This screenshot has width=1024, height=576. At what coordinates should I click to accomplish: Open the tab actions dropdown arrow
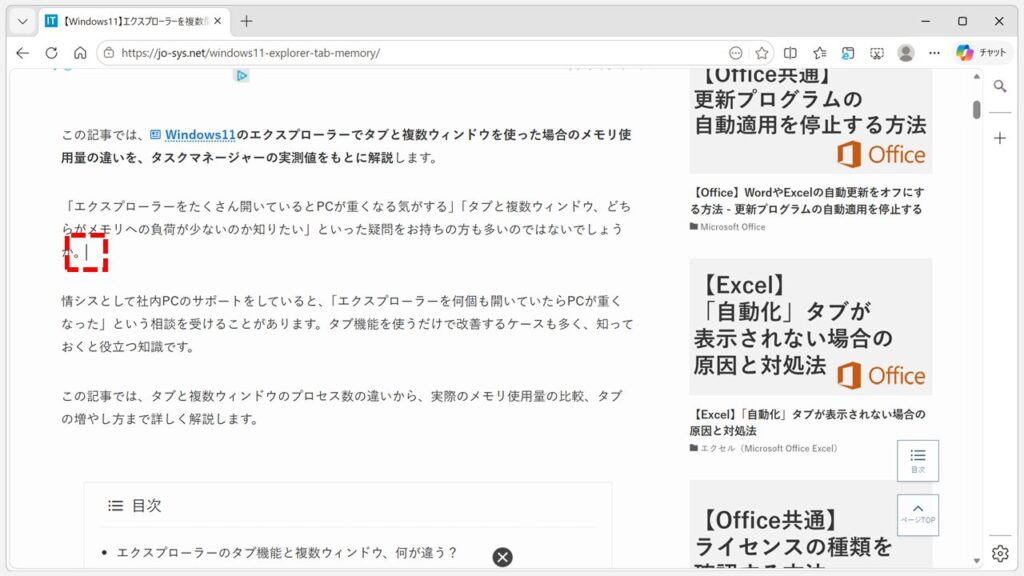pyautogui.click(x=23, y=22)
